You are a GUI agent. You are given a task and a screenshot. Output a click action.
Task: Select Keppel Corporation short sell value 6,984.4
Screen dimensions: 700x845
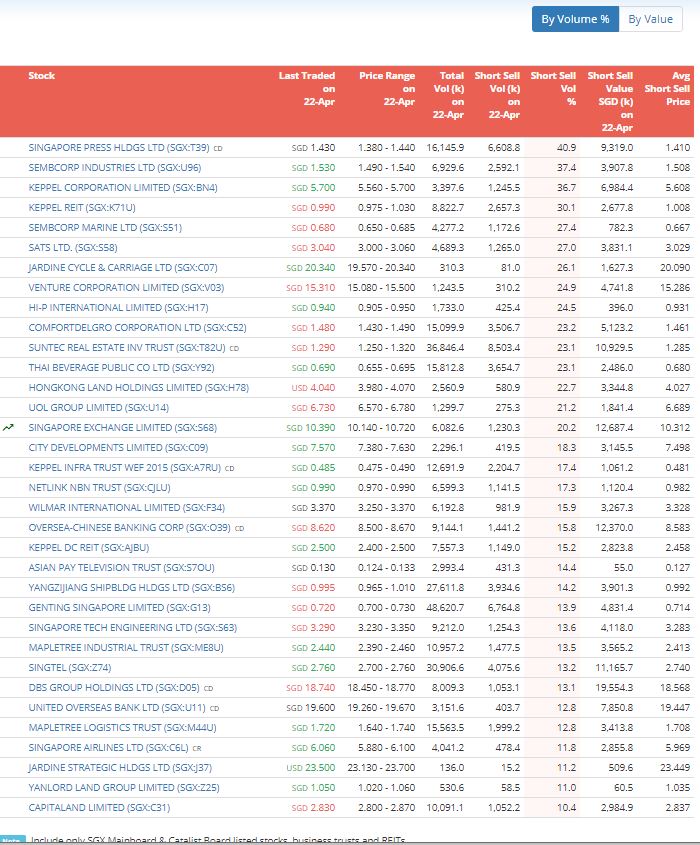coord(617,188)
